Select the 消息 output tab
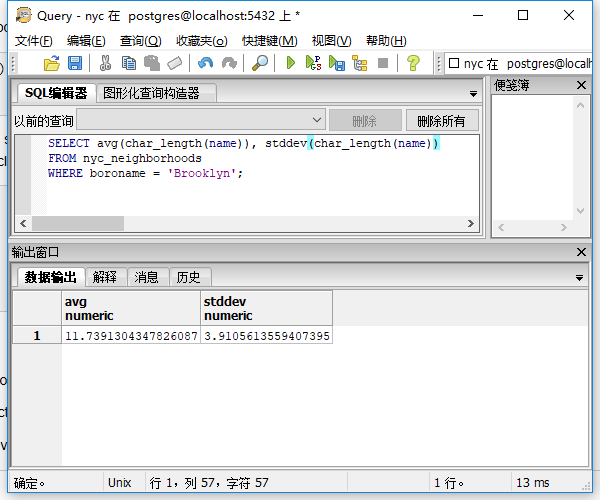Screen dimensions: 600x500 (x=147, y=277)
